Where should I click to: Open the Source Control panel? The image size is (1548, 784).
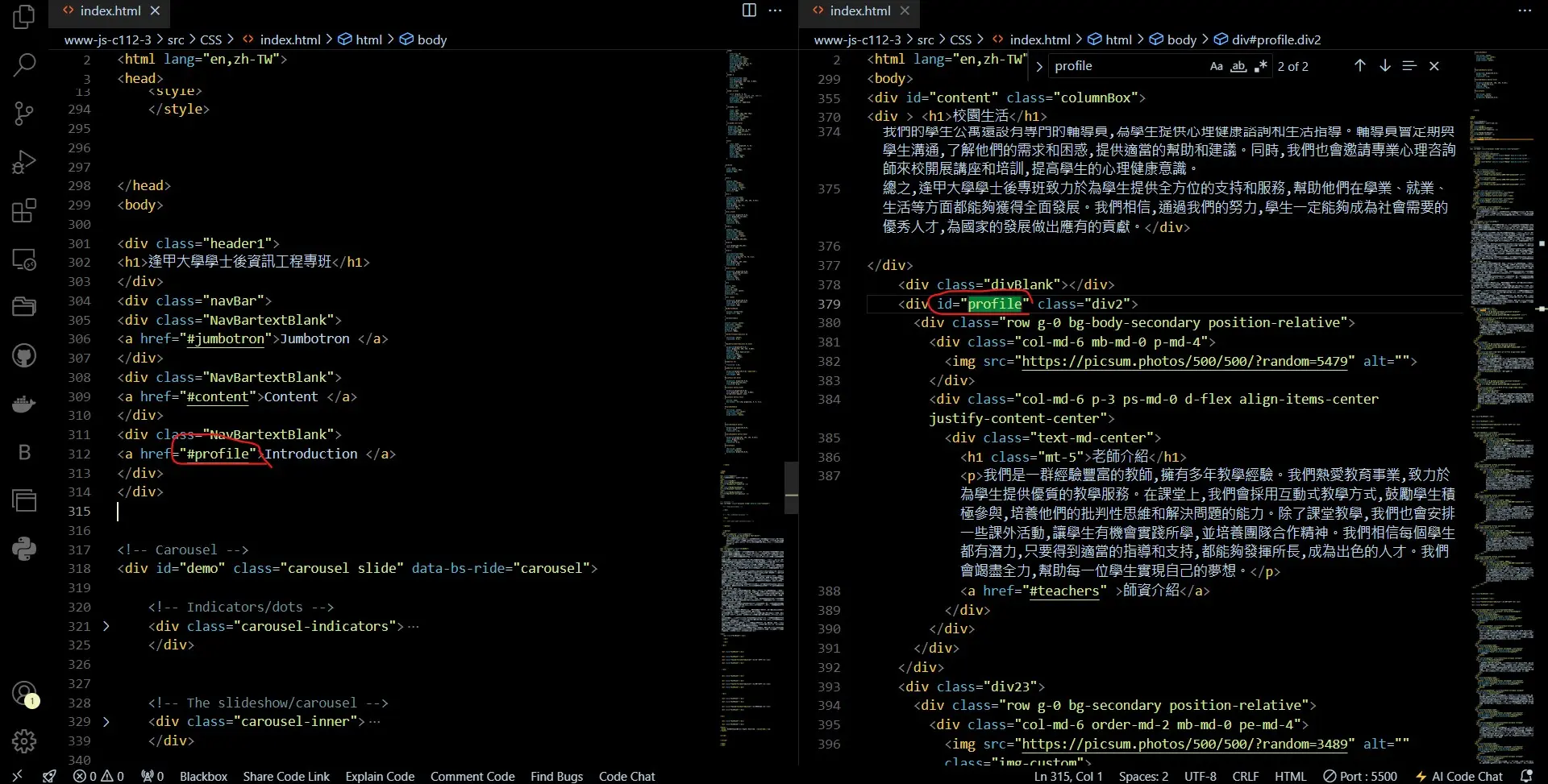tap(24, 113)
